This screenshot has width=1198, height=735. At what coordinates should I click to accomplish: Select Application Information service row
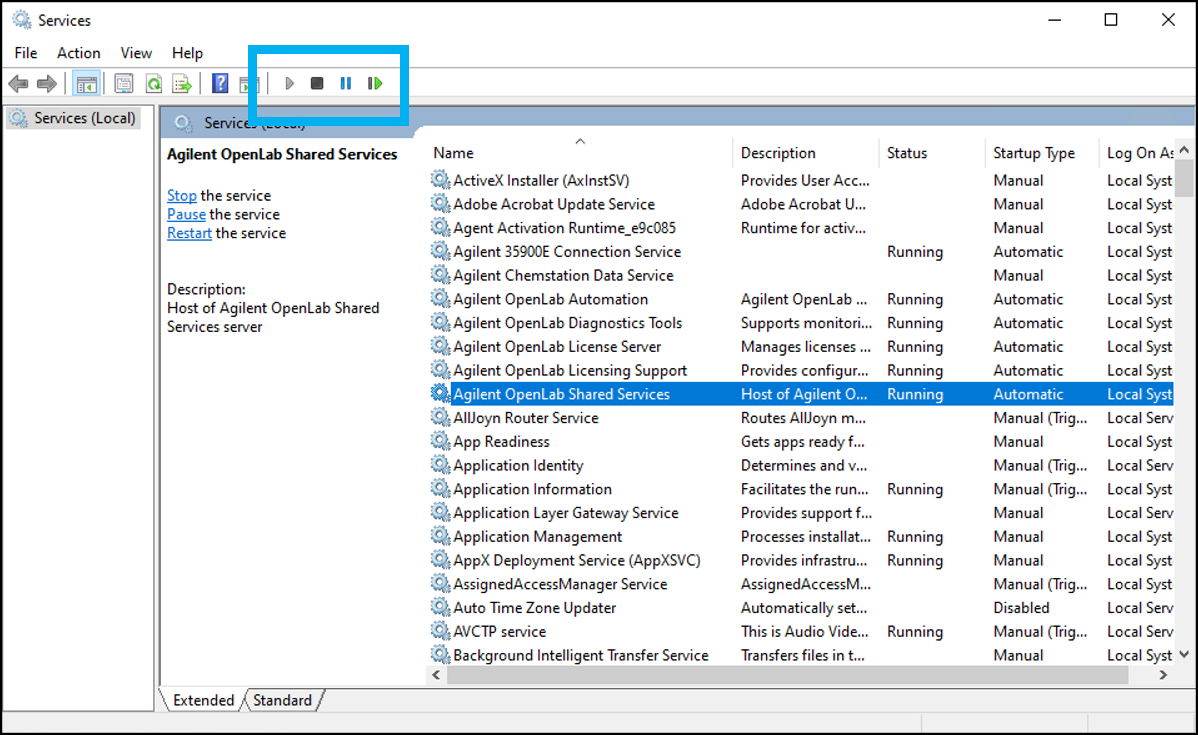pyautogui.click(x=801, y=489)
